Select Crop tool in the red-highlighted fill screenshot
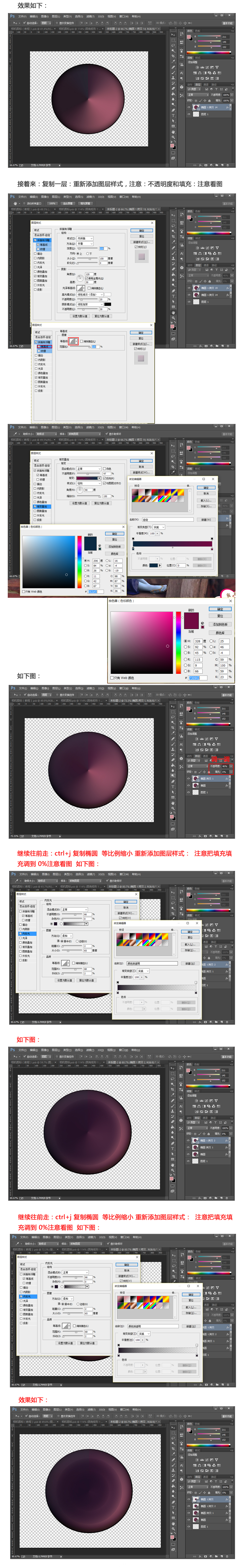 point(173,727)
